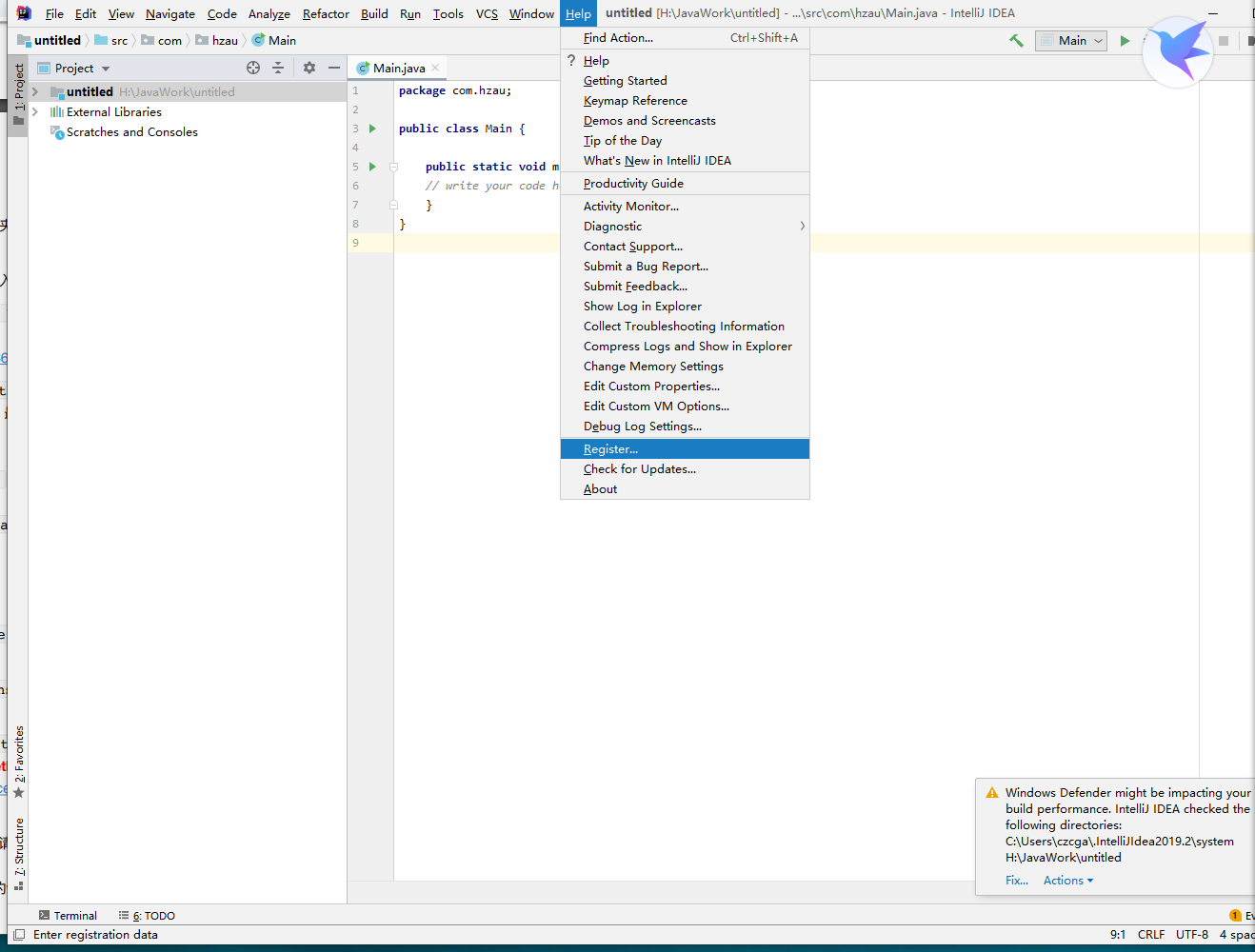Toggle the 7: Structure tool window
Screen dimensions: 1255x952
pos(18,854)
